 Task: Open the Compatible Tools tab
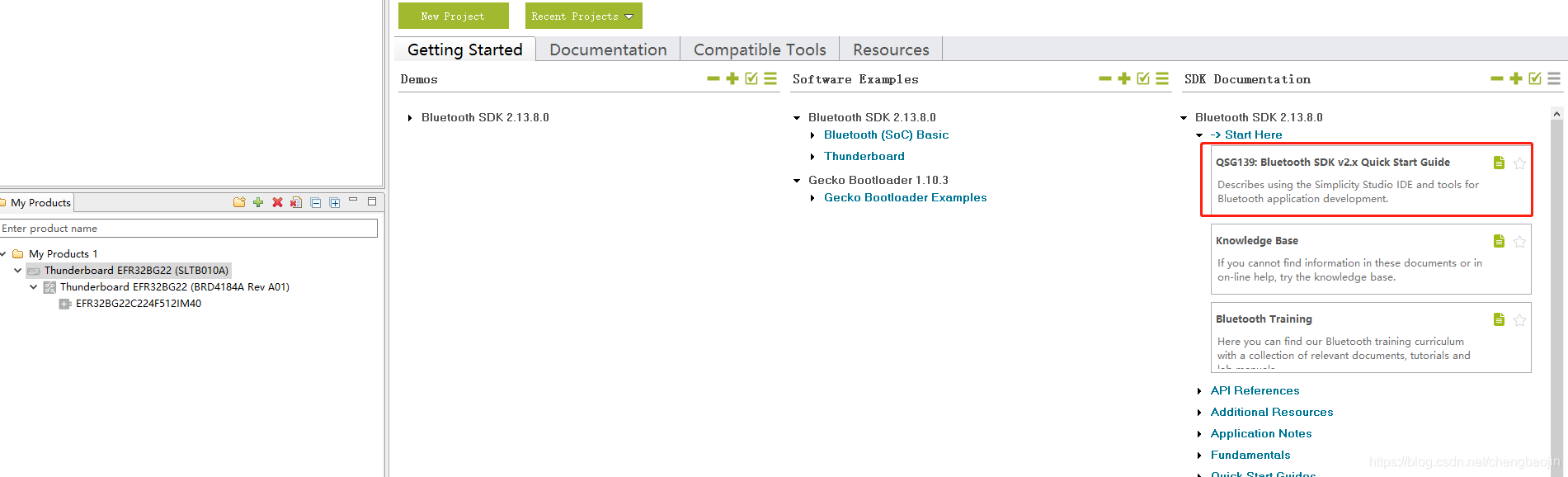760,50
